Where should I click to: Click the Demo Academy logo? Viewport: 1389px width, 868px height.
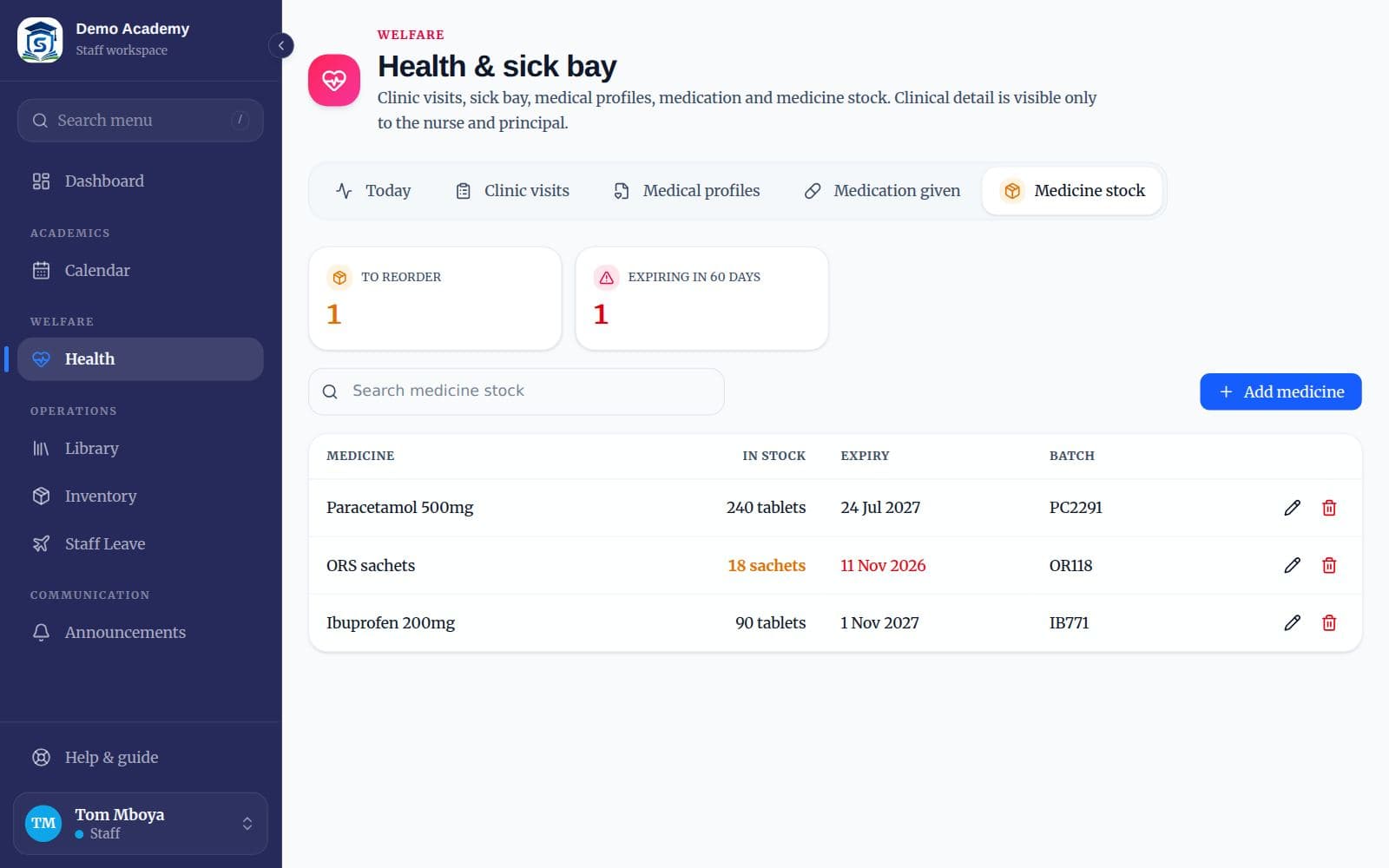pyautogui.click(x=40, y=40)
